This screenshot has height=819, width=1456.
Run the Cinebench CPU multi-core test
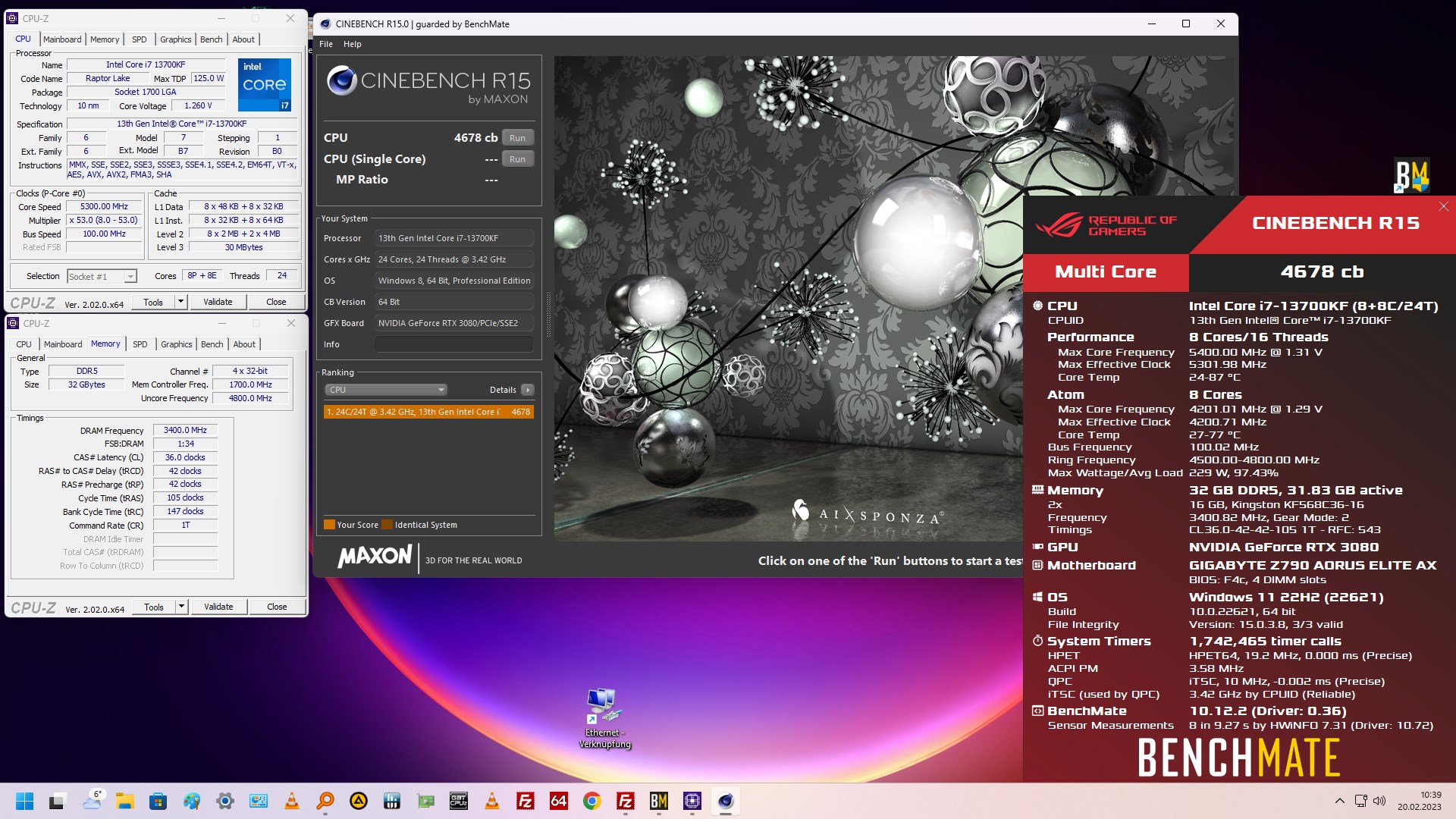(517, 138)
